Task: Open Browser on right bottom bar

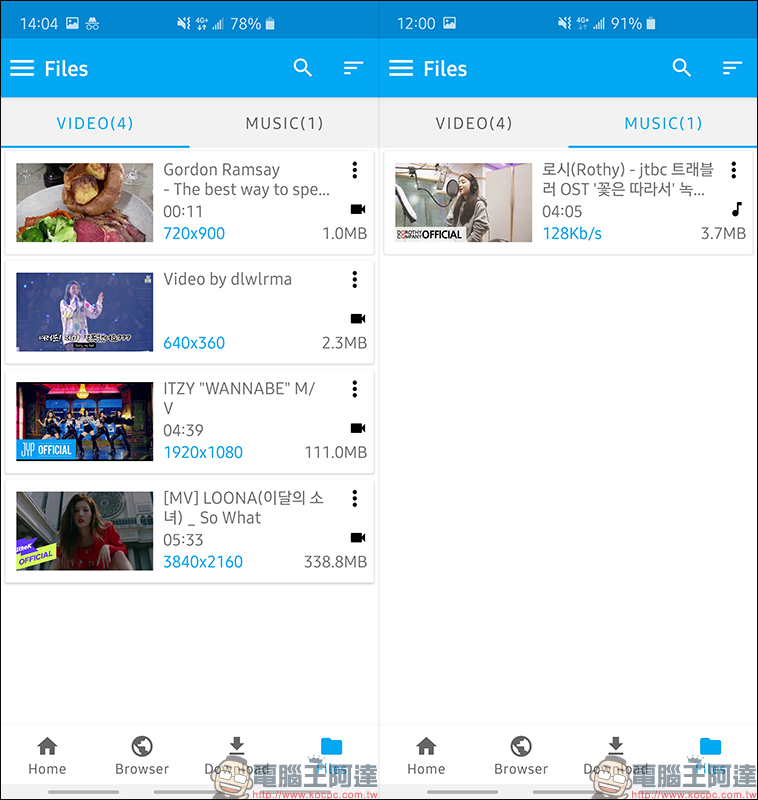Action: pos(521,756)
